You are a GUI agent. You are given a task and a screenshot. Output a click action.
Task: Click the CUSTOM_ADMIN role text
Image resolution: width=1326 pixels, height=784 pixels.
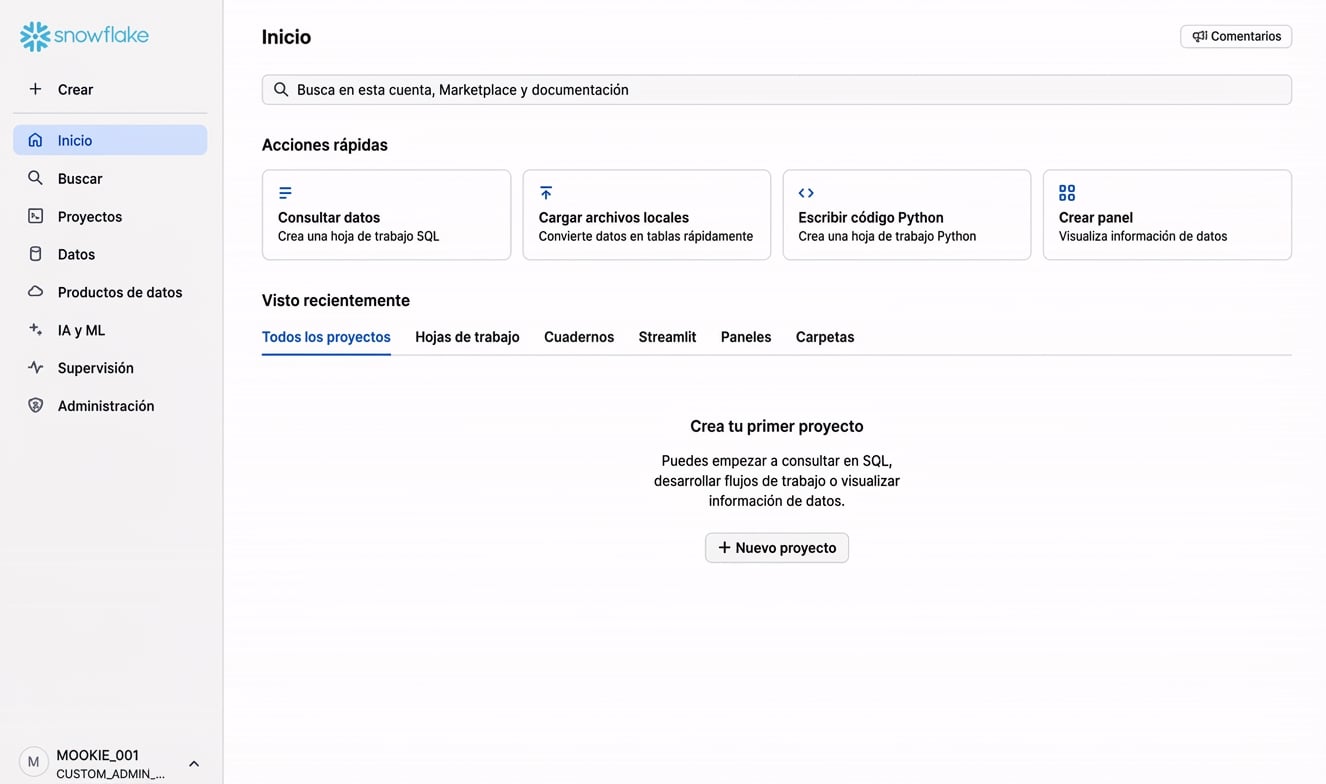pyautogui.click(x=111, y=774)
